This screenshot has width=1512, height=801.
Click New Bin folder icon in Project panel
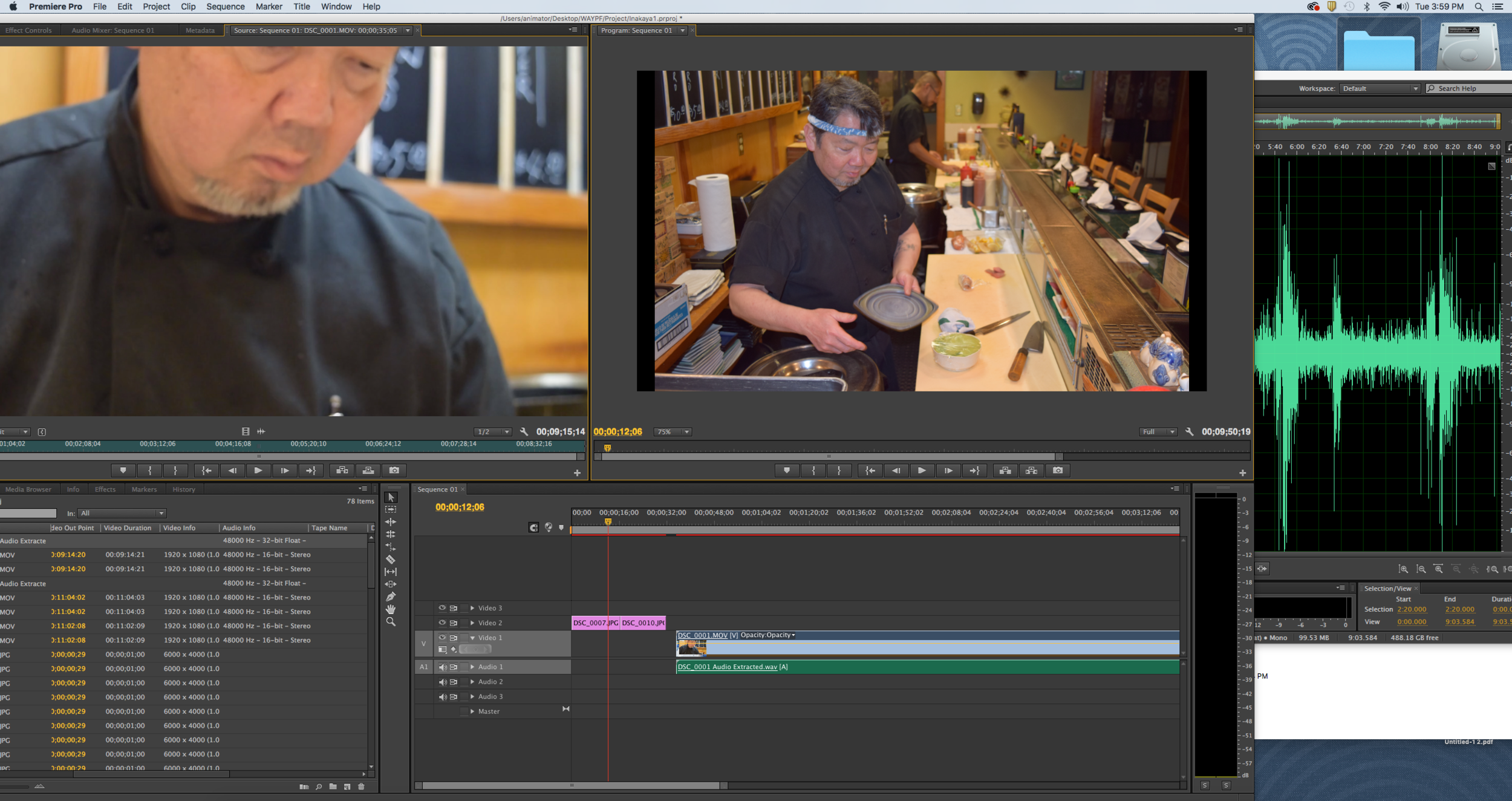point(333,786)
